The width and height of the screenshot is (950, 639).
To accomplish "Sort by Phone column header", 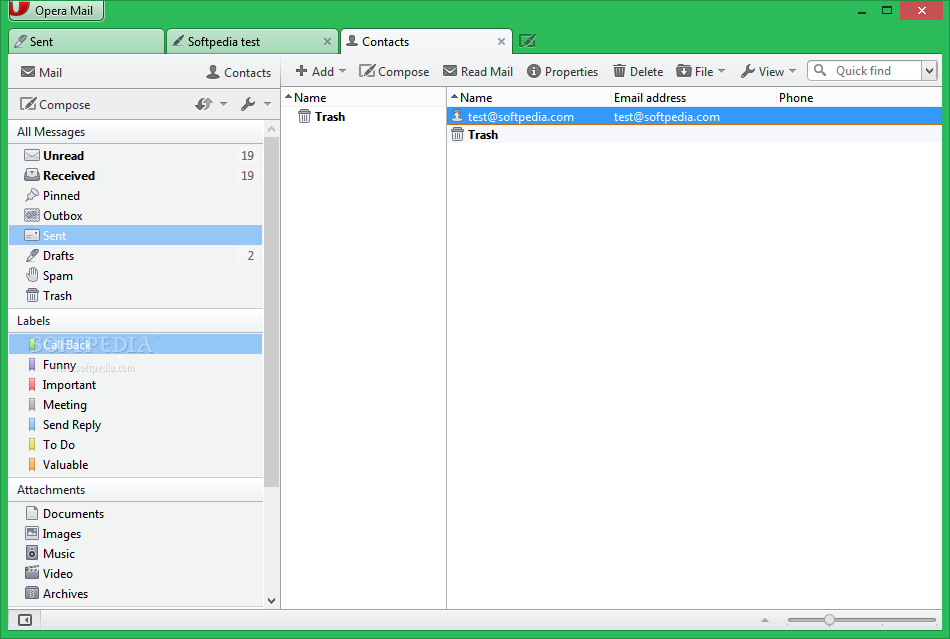I will 859,98.
